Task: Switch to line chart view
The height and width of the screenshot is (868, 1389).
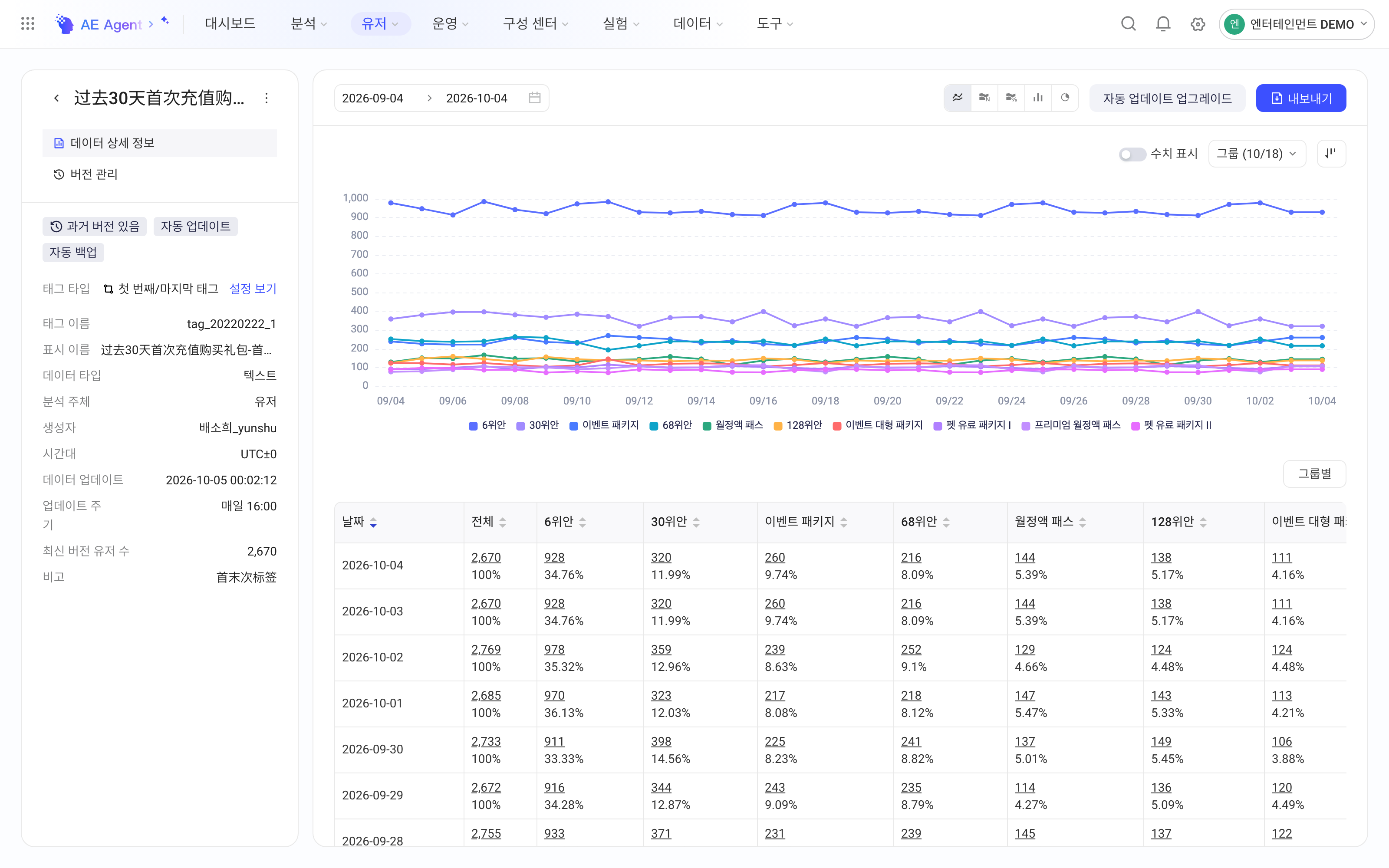Action: pyautogui.click(x=958, y=98)
